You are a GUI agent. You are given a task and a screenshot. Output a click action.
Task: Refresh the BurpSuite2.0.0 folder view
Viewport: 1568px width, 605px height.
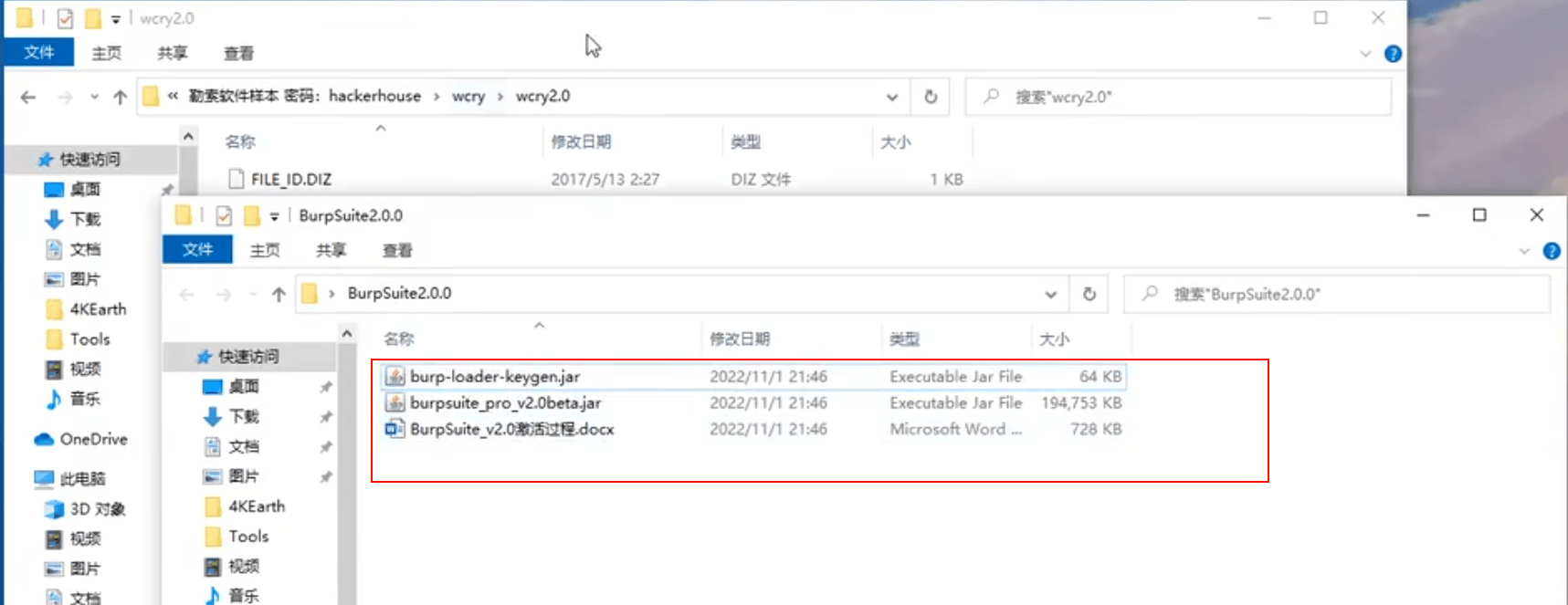[x=1089, y=294]
